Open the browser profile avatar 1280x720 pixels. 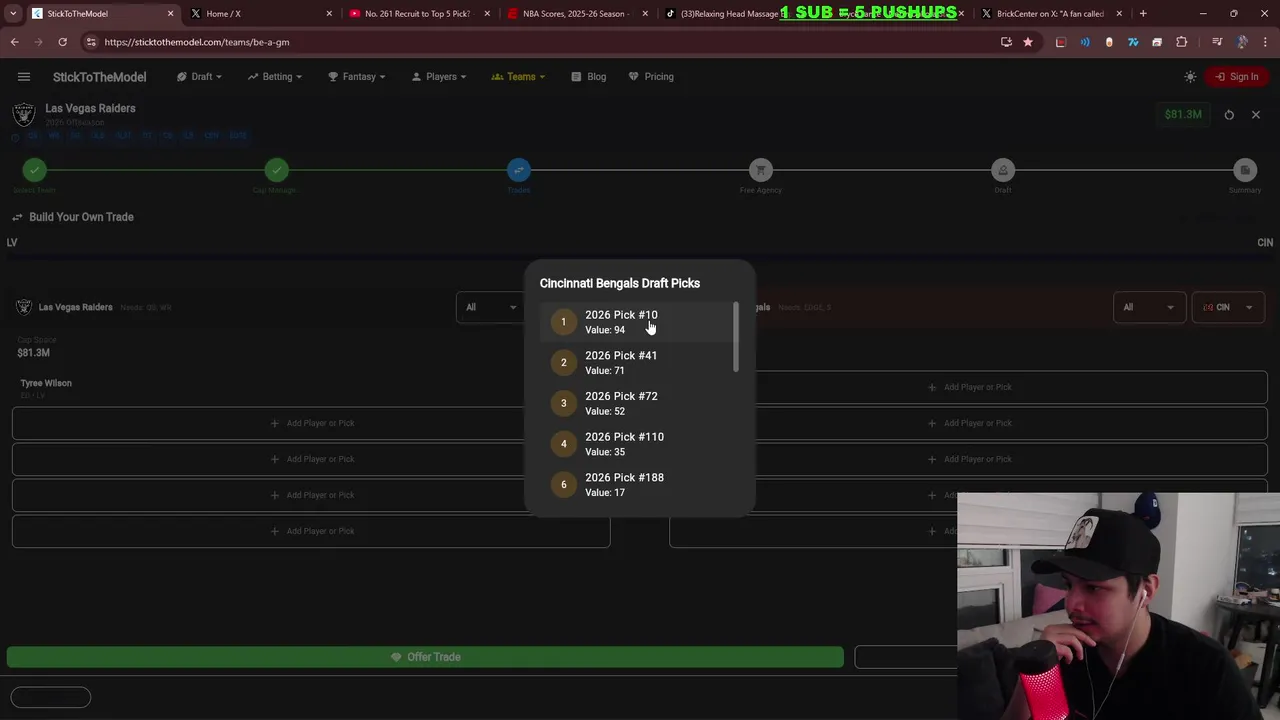1241,42
